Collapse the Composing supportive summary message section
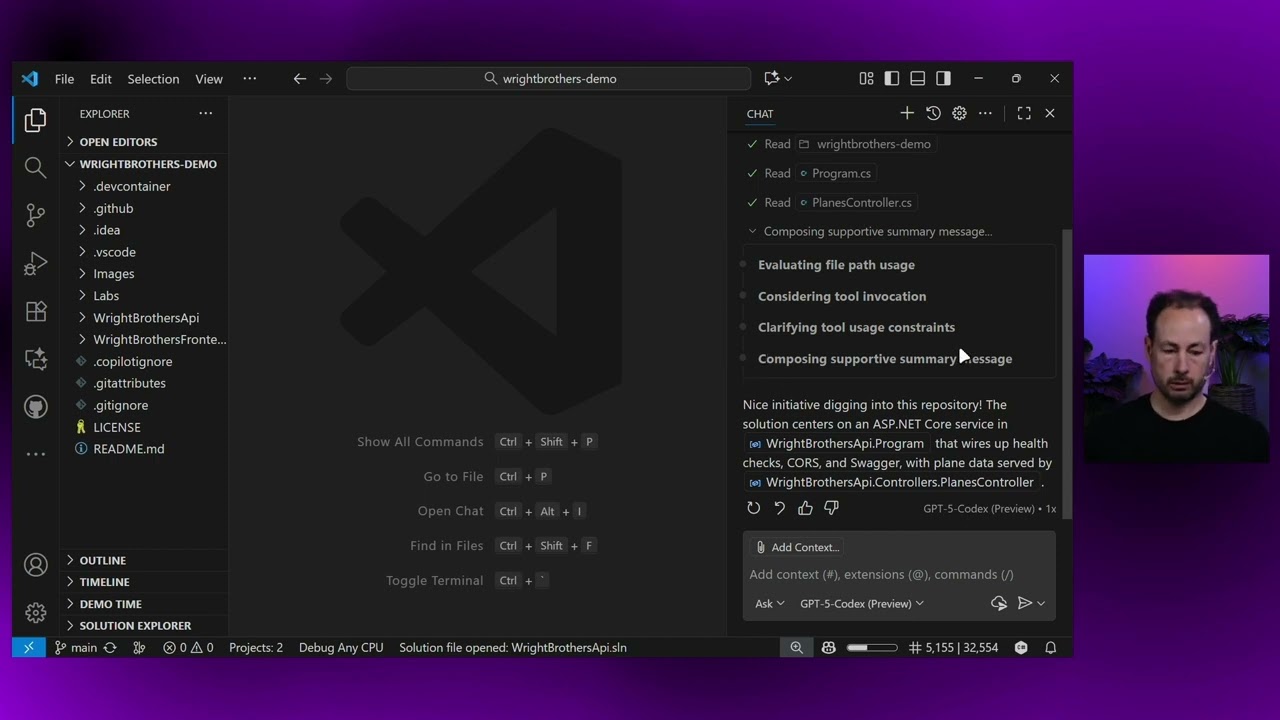 coord(870,231)
